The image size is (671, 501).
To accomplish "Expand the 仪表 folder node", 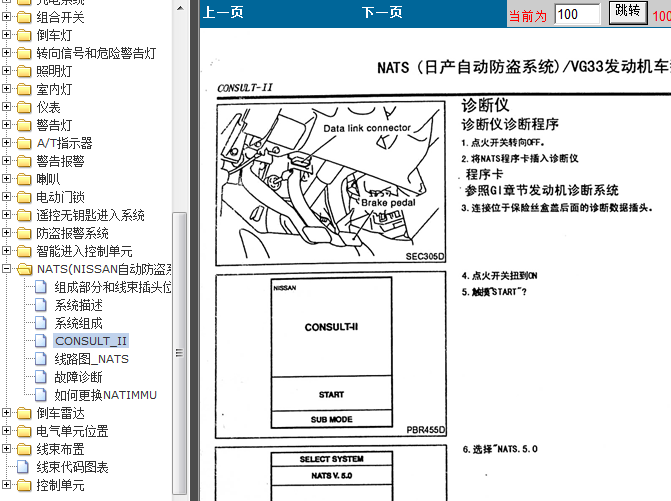I will pos(6,107).
